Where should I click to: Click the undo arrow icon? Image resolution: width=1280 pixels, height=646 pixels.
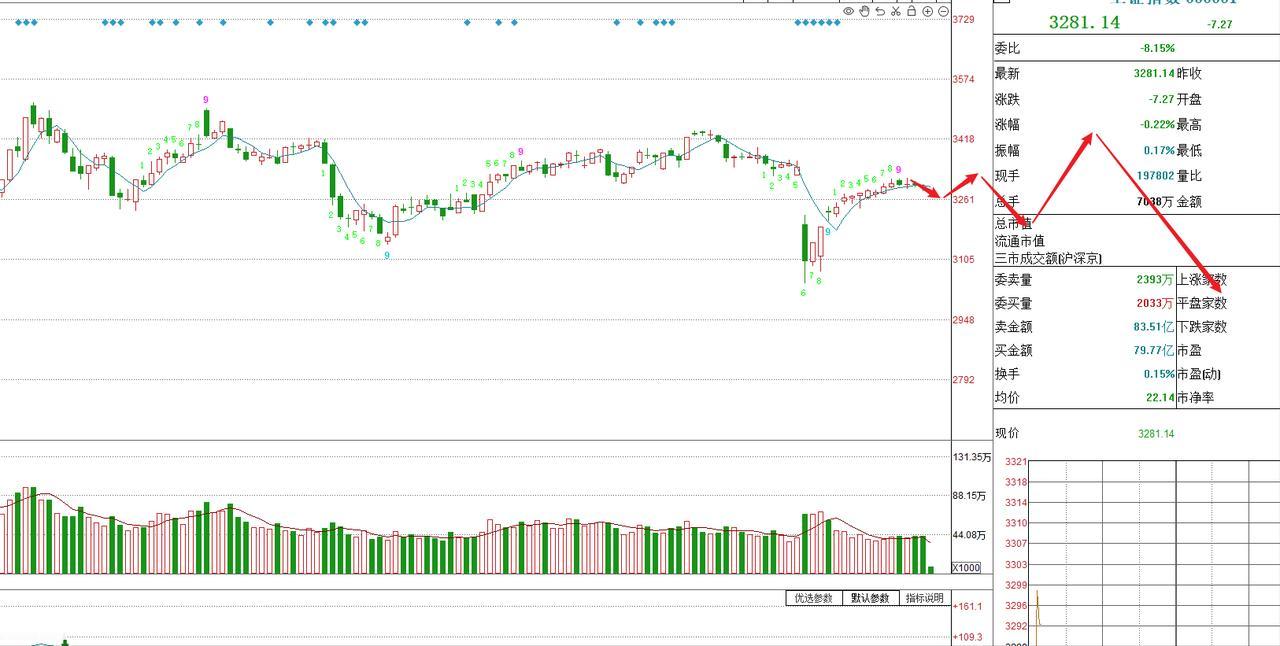coord(880,11)
